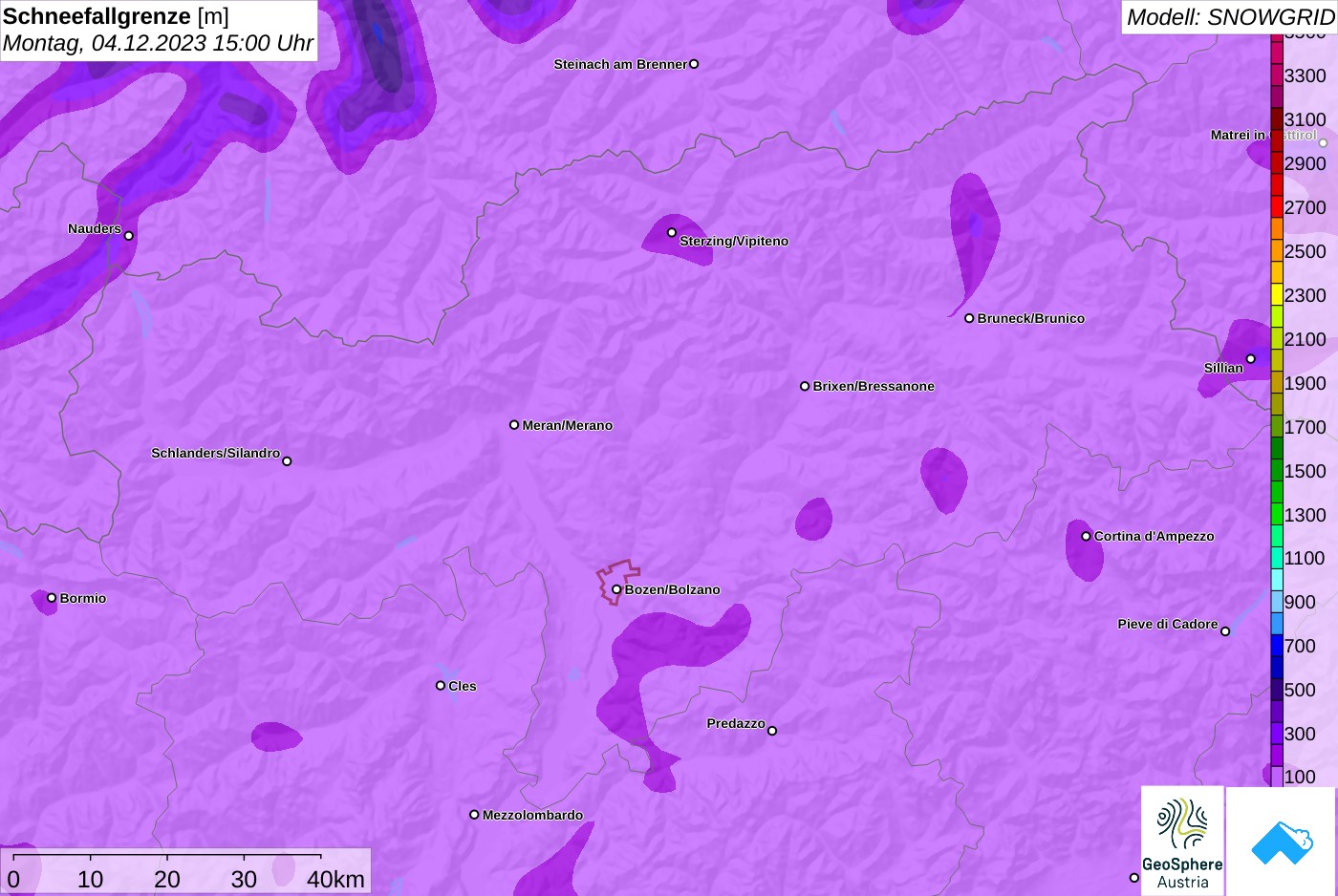This screenshot has height=896, width=1338.
Task: Click the blue arrow cloud logo
Action: click(x=1281, y=843)
